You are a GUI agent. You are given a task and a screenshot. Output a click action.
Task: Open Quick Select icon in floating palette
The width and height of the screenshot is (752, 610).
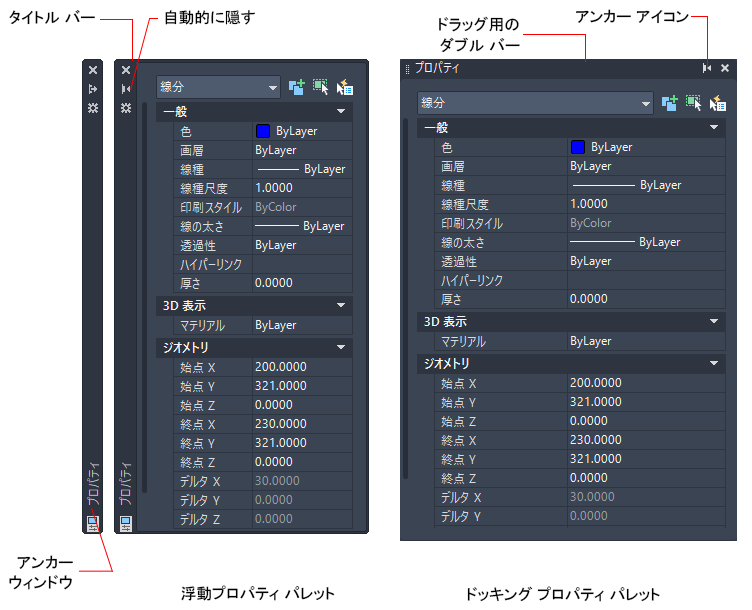tap(344, 87)
